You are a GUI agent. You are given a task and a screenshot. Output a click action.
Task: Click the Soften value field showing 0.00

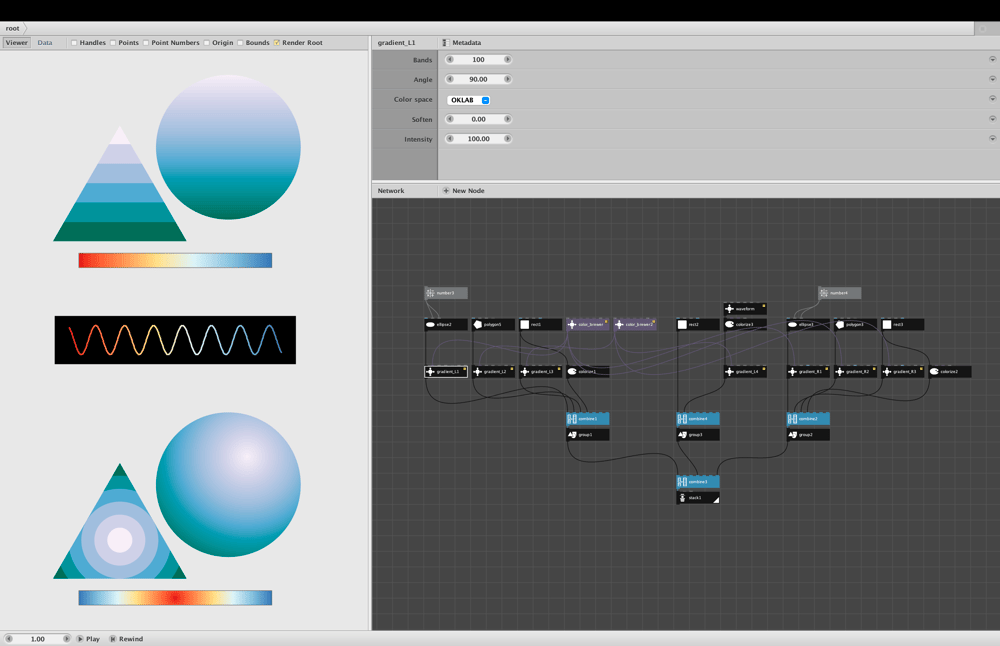pos(478,119)
